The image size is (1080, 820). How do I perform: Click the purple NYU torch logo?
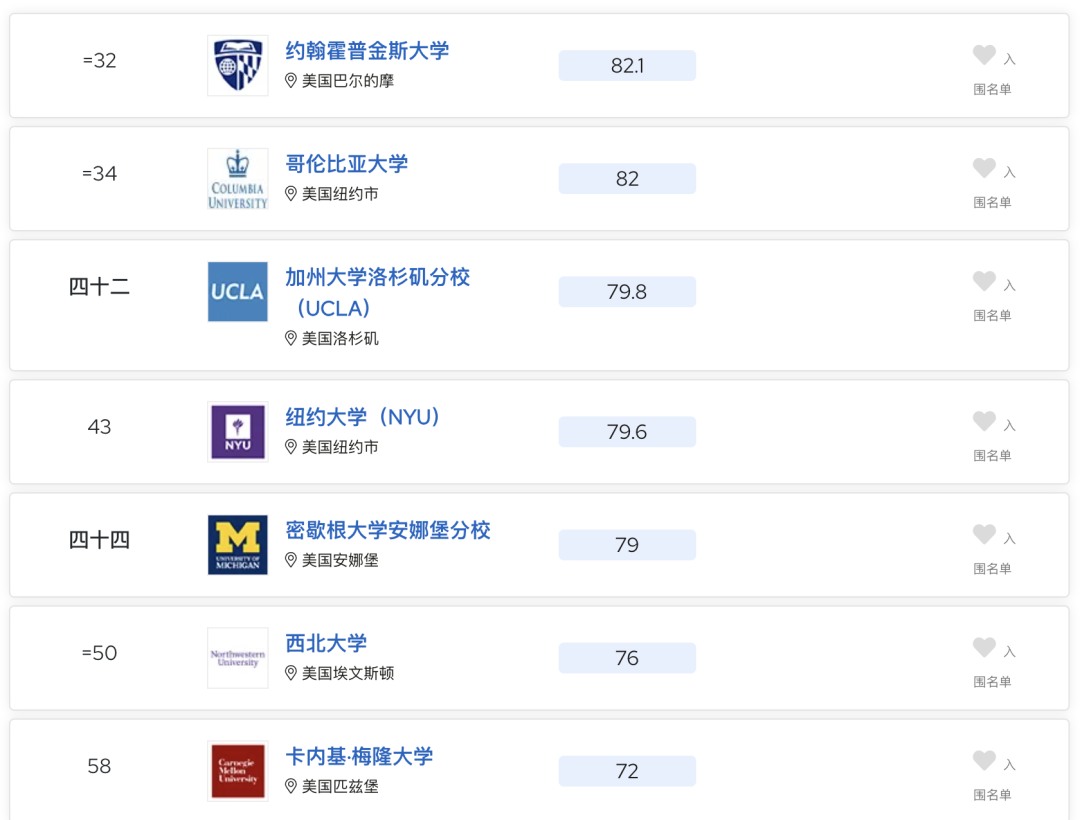[x=238, y=432]
